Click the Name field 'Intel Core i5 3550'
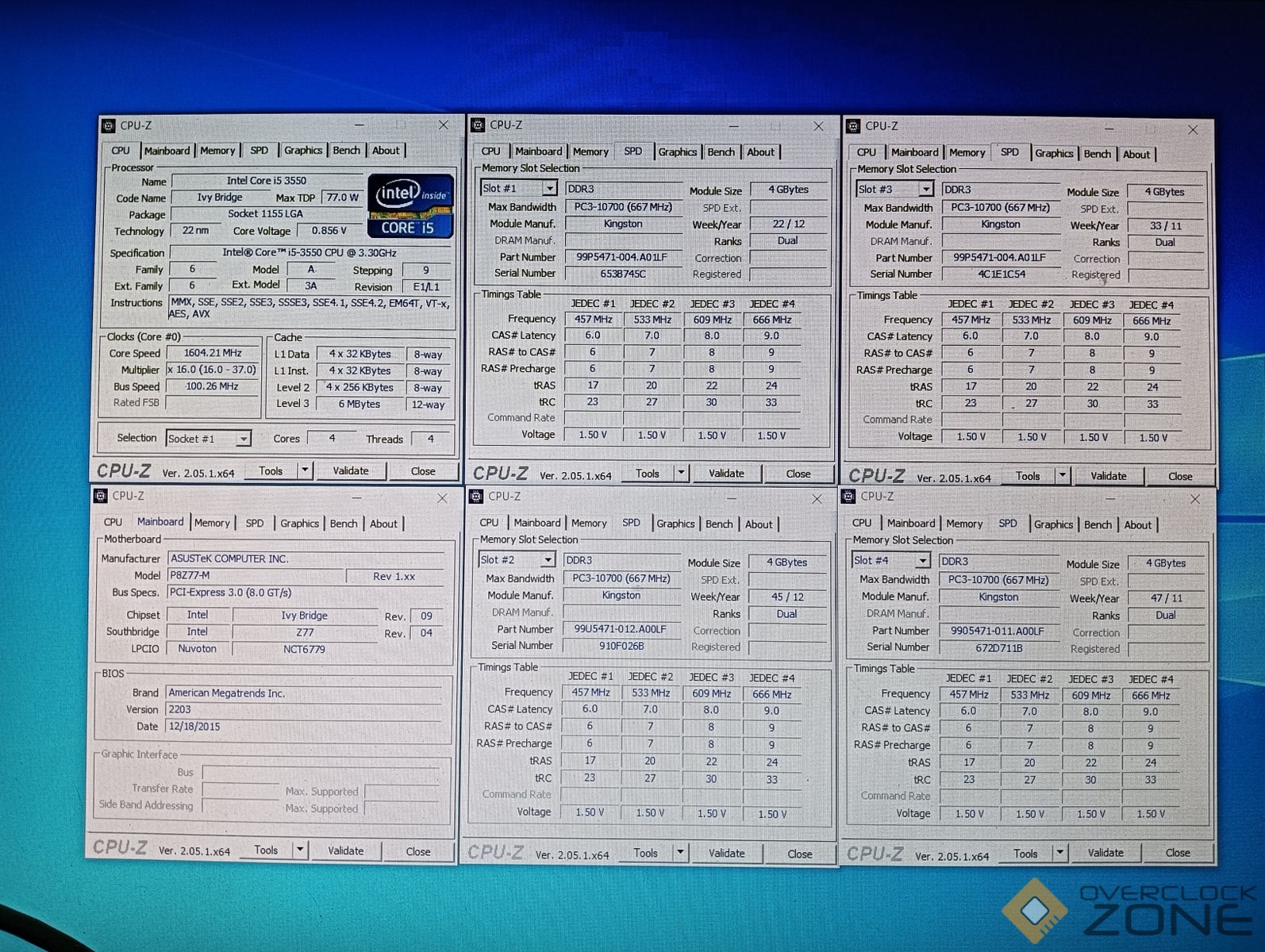This screenshot has height=952, width=1265. 267,181
